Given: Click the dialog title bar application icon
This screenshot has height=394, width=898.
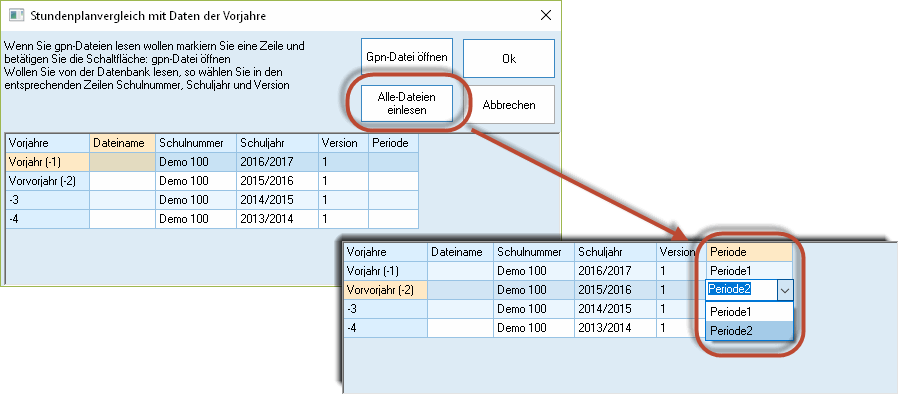Looking at the screenshot, I should (16, 15).
